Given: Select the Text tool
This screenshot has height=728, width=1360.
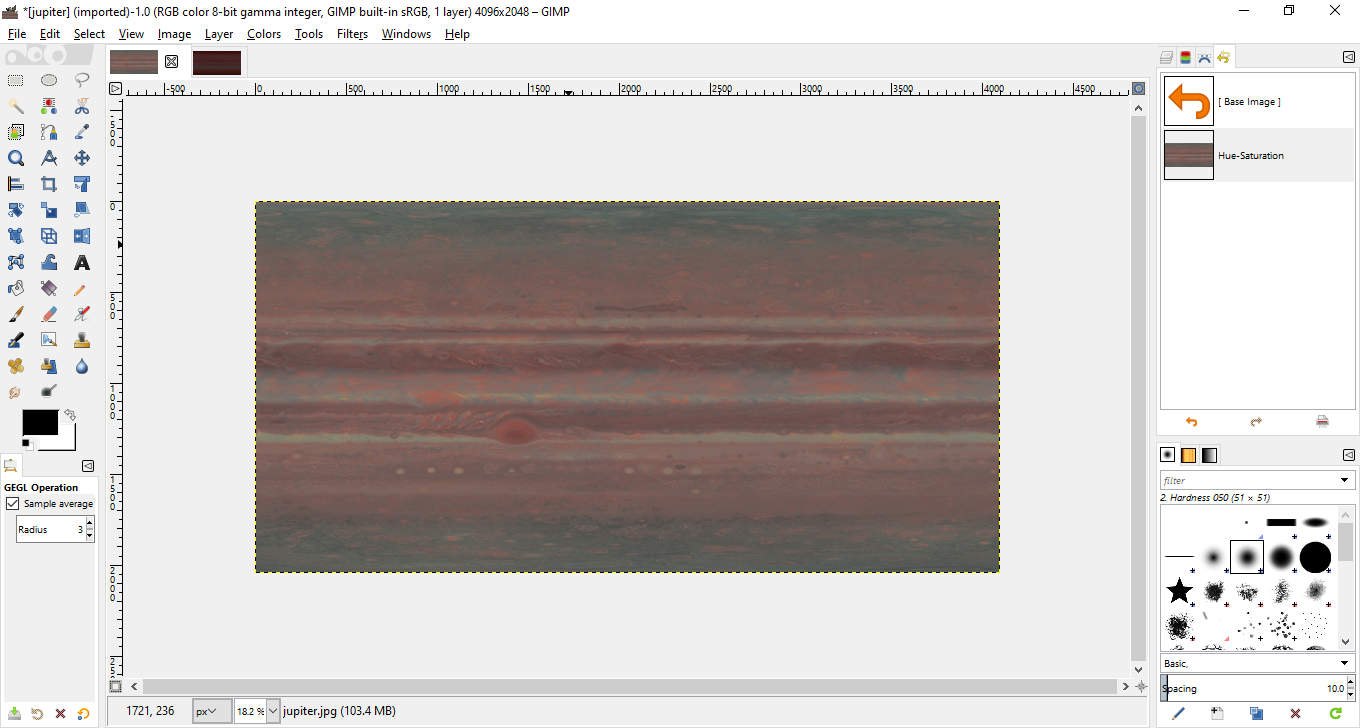Looking at the screenshot, I should [82, 262].
